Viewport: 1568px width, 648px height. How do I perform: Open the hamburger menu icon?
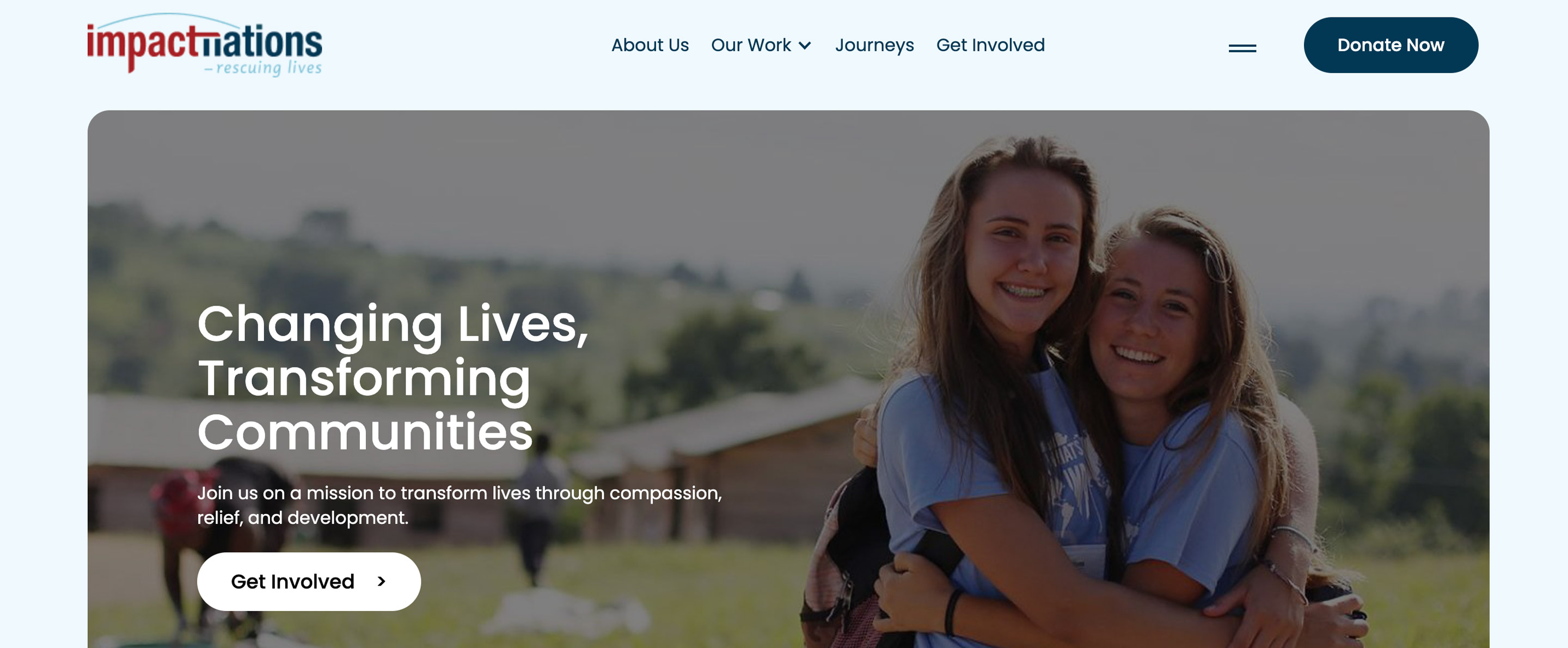[x=1242, y=47]
